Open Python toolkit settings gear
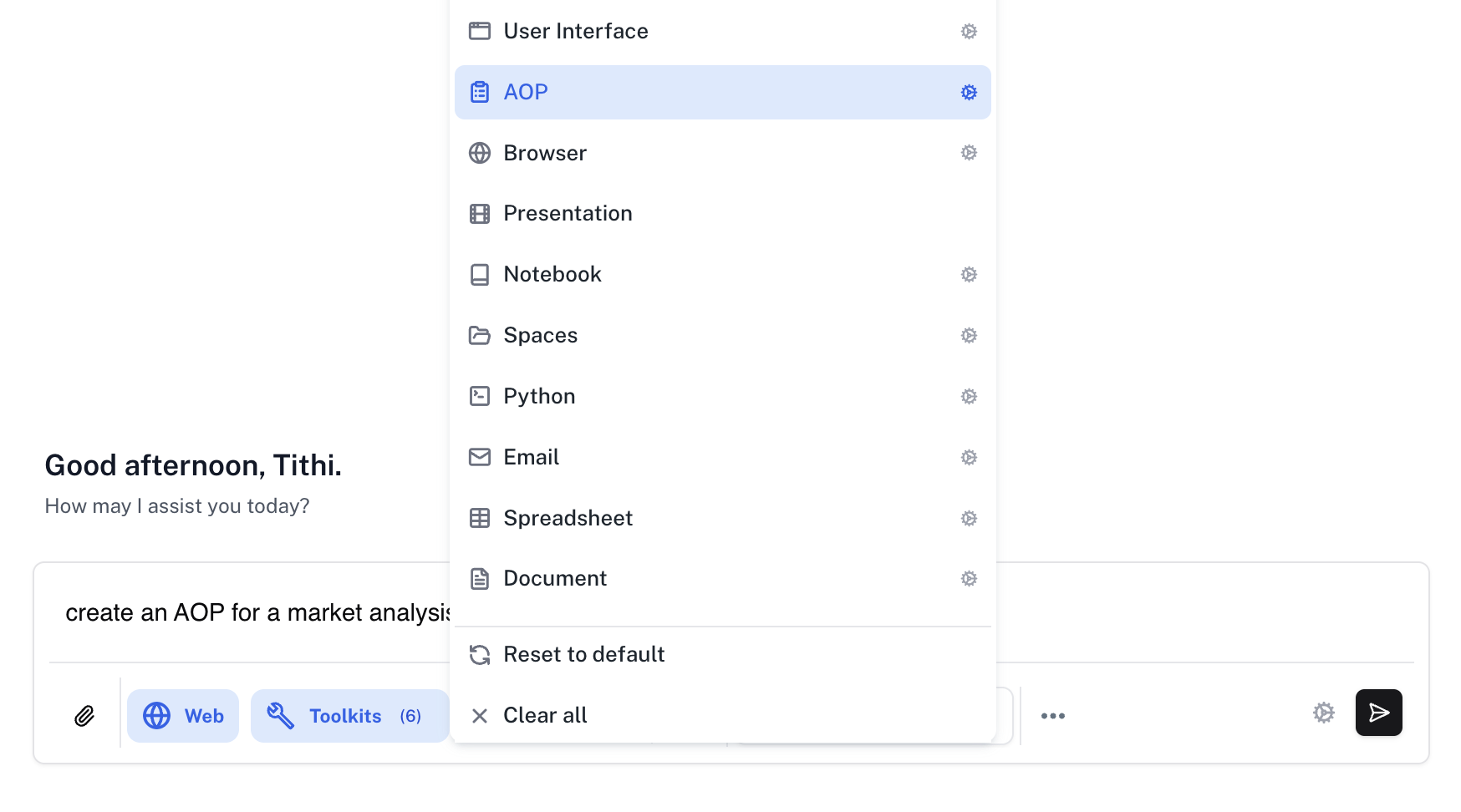This screenshot has width=1461, height=812. tap(969, 397)
